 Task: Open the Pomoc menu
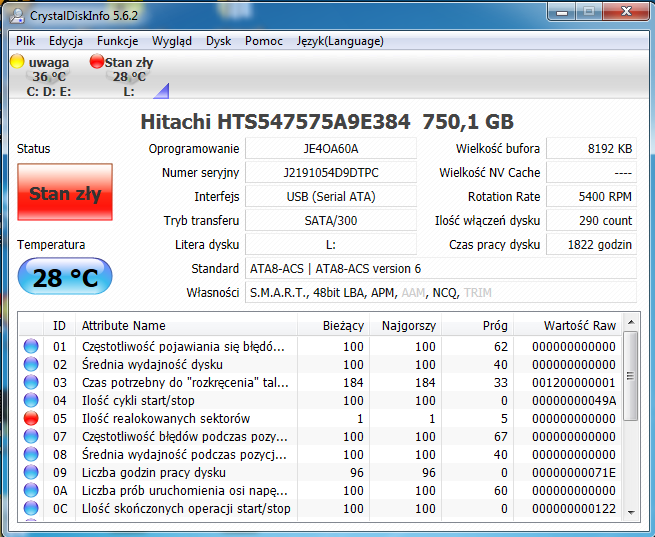[x=264, y=41]
